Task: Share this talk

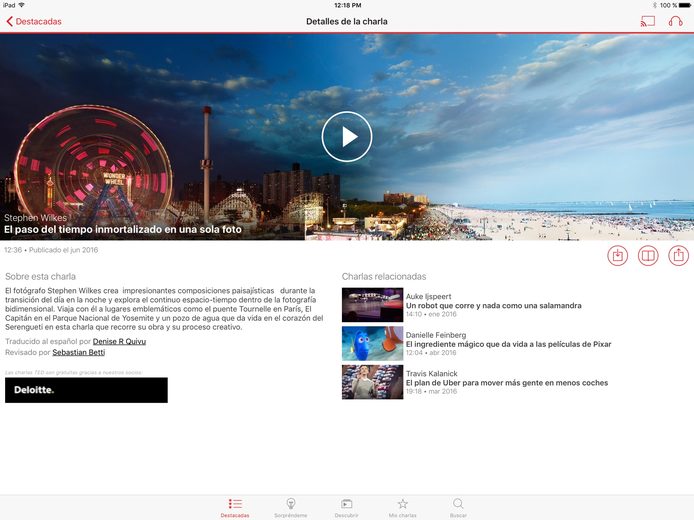Action: coord(679,255)
